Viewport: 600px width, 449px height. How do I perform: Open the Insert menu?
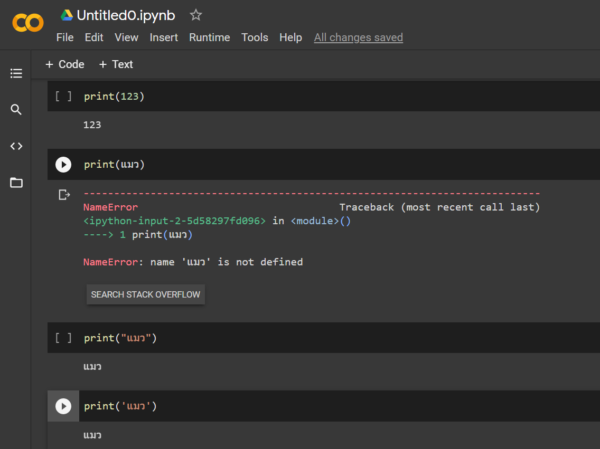[x=163, y=38]
